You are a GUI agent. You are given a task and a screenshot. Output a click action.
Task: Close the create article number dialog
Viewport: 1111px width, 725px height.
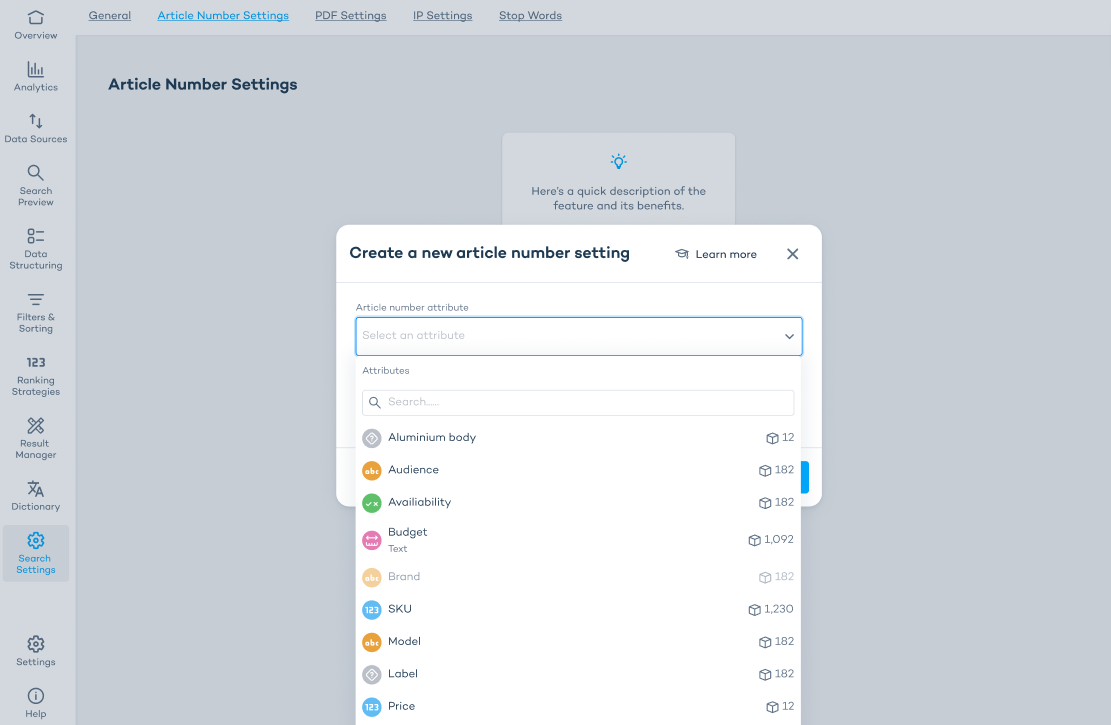coord(792,254)
